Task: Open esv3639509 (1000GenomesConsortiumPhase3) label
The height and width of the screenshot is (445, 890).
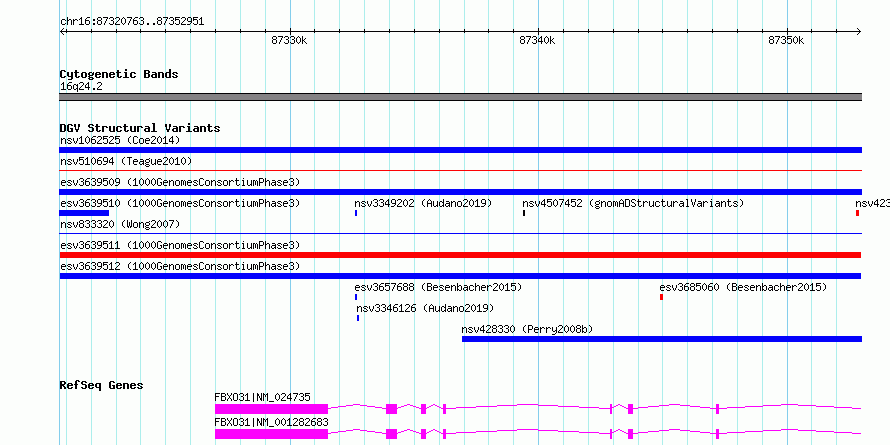Action: (180, 182)
